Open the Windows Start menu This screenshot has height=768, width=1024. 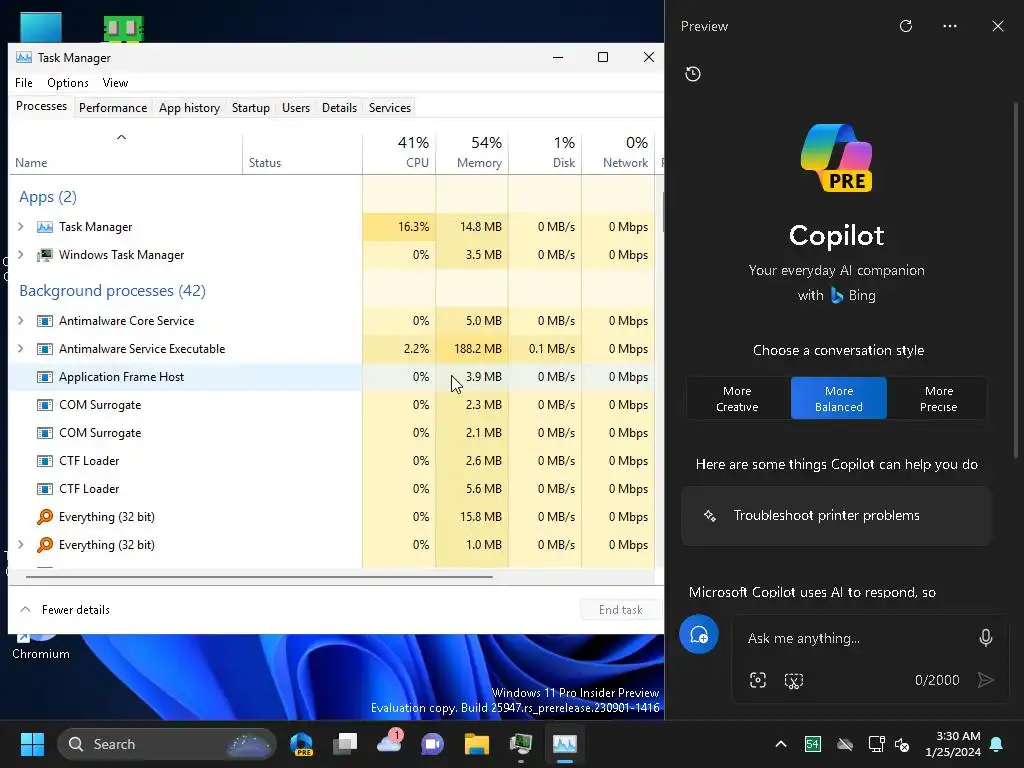[32, 744]
